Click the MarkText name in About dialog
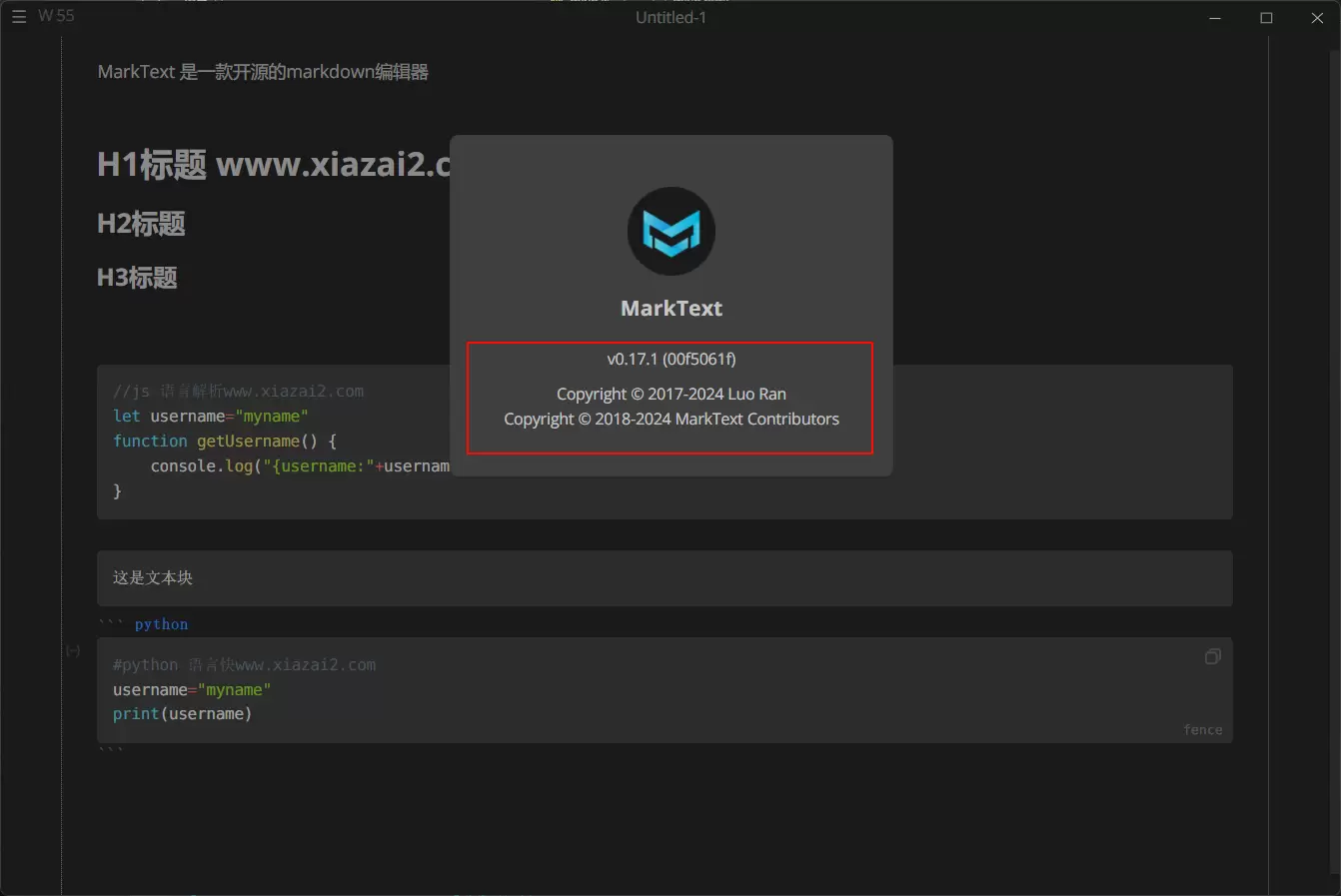The height and width of the screenshot is (896, 1341). 671,309
